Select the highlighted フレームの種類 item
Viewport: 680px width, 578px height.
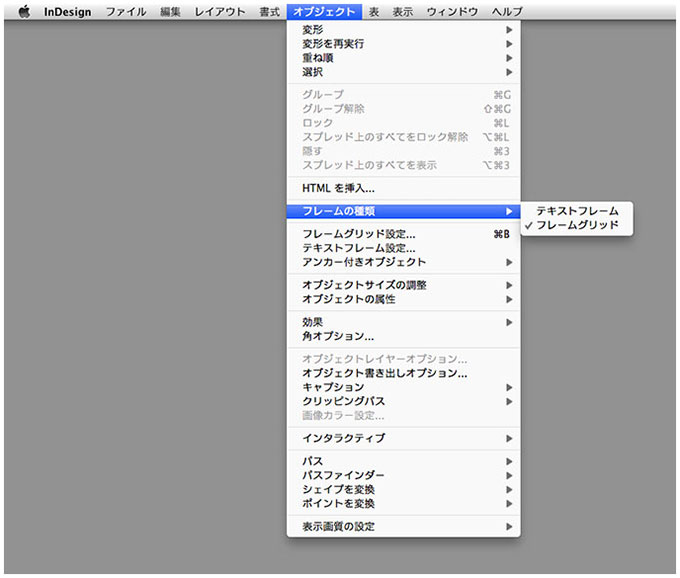coord(403,211)
